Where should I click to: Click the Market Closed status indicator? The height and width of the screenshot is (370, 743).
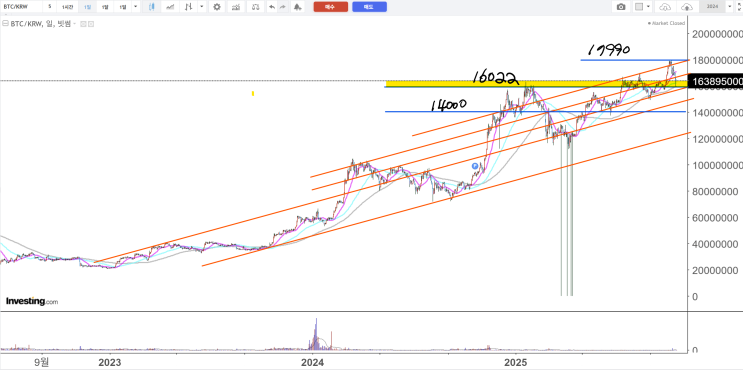[666, 23]
